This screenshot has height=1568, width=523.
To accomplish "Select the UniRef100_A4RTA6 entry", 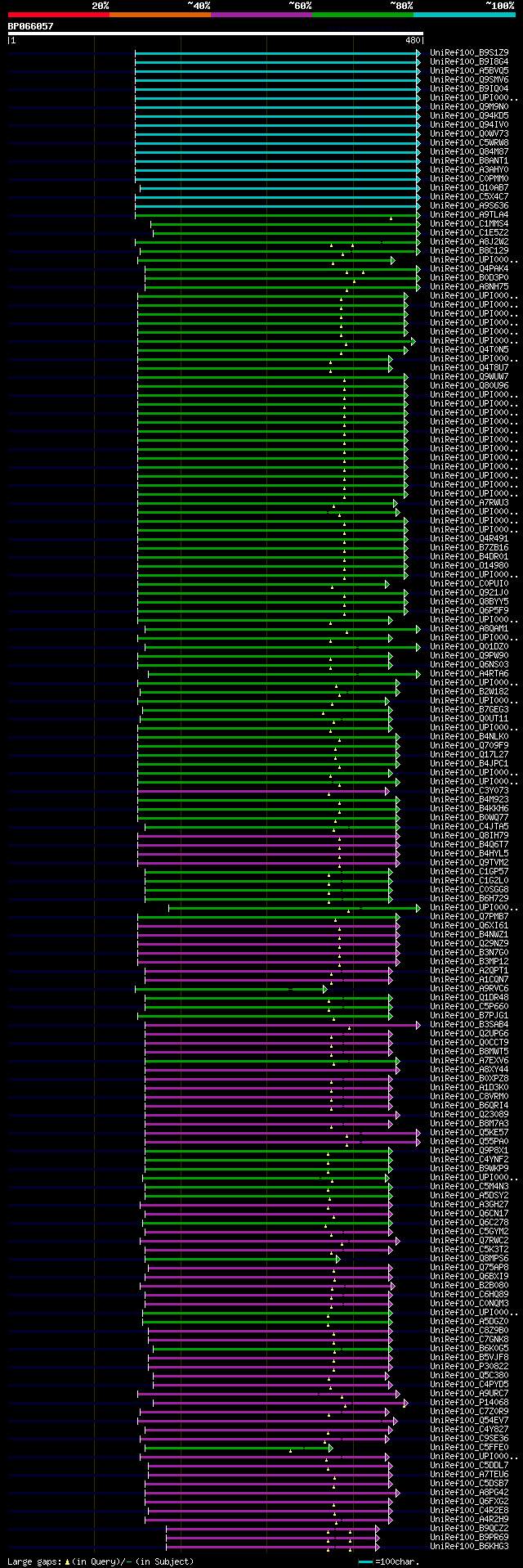I will [469, 673].
